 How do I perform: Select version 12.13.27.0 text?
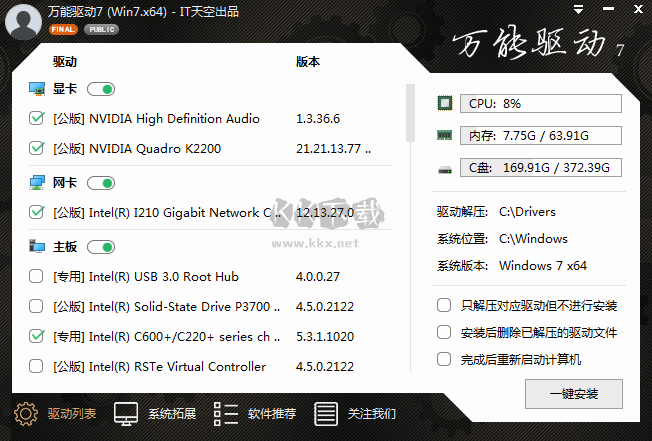pos(325,213)
